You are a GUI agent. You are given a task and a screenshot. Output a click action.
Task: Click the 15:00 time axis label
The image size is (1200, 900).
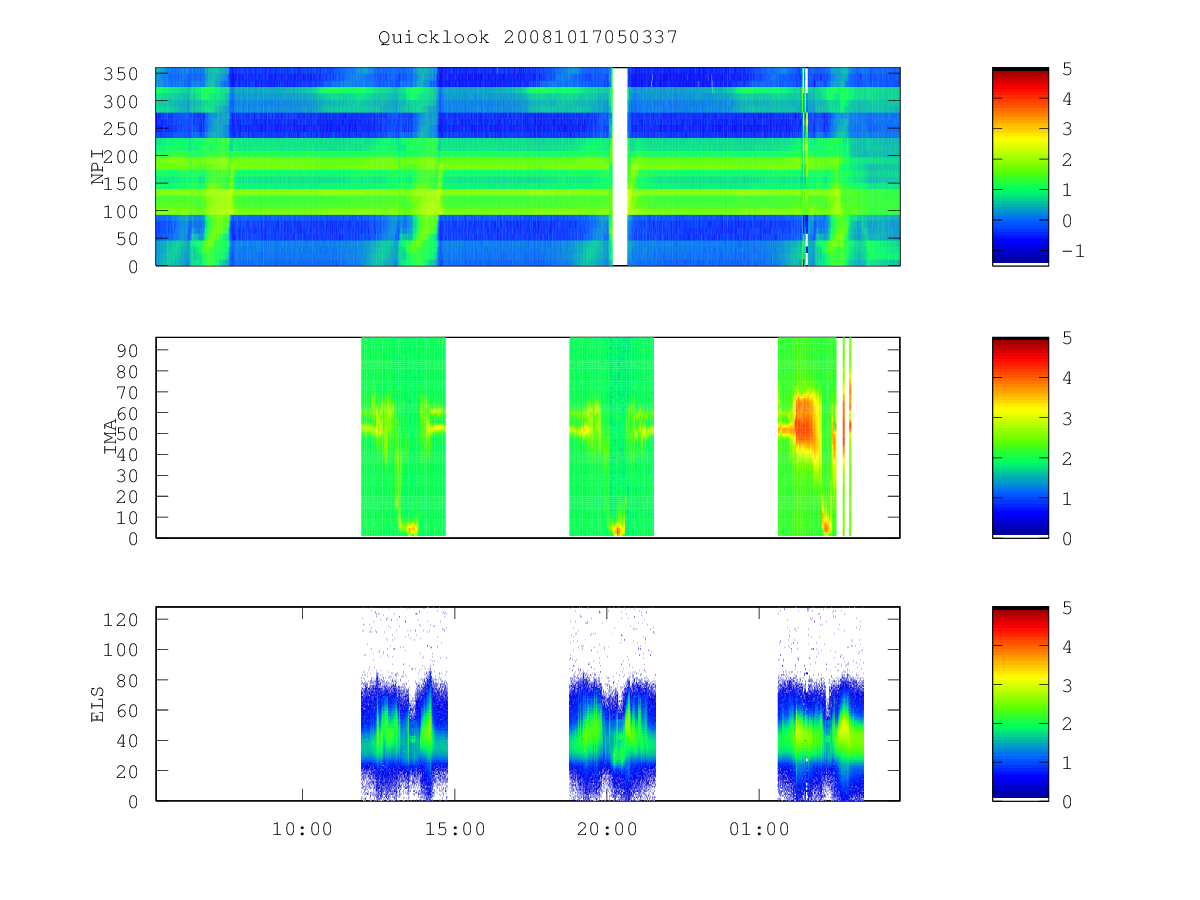coord(455,829)
